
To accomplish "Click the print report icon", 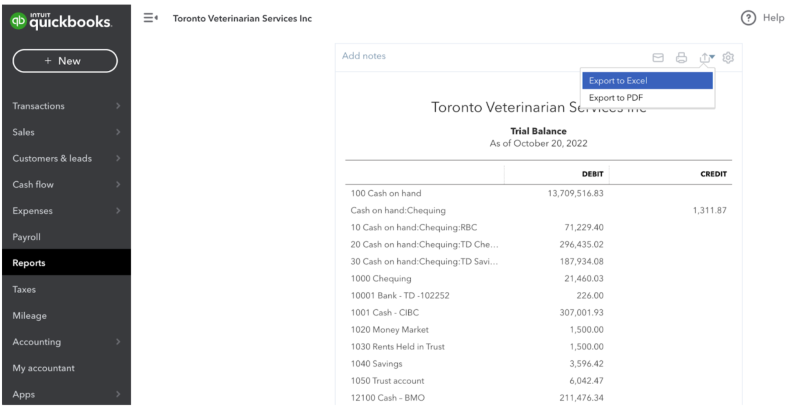I will click(x=682, y=59).
